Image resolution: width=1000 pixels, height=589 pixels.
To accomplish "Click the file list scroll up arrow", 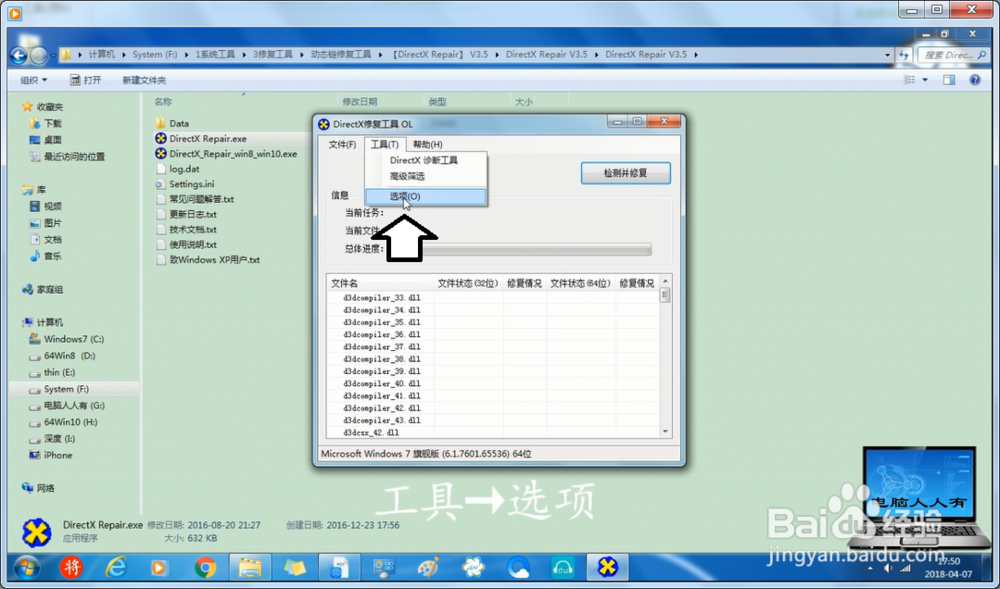I will (x=665, y=281).
